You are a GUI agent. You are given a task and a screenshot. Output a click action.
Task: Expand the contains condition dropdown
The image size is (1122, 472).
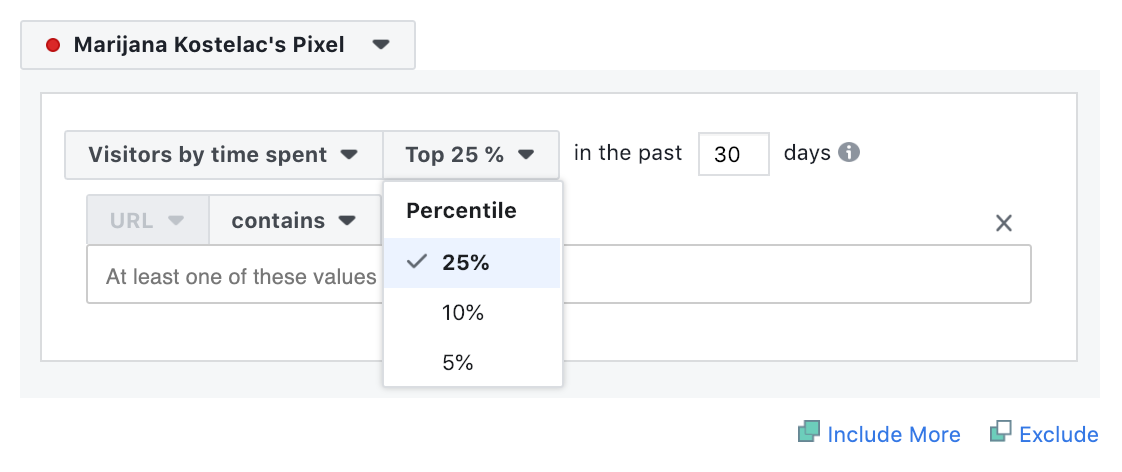click(294, 221)
